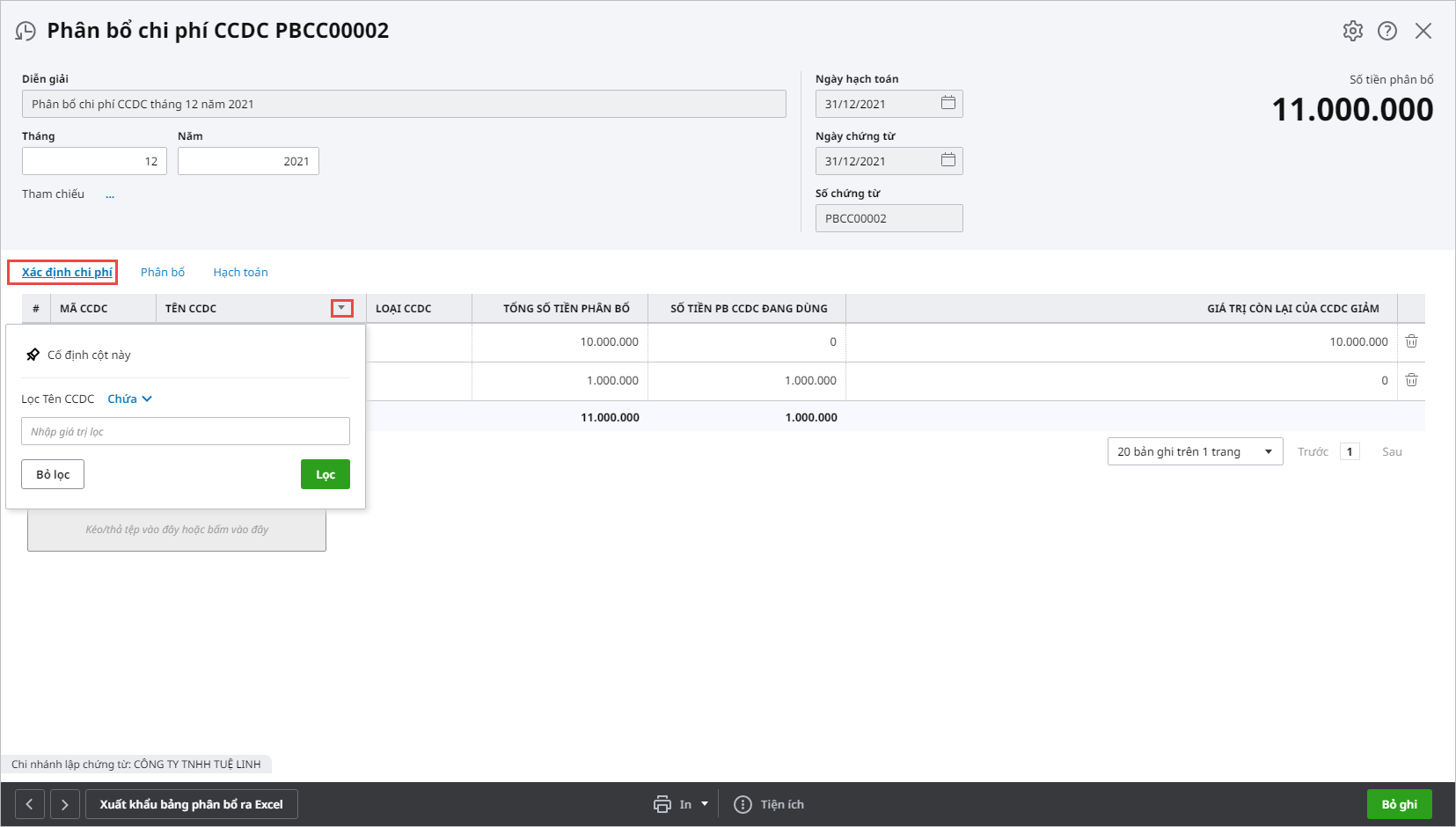Delete the second CCDC row with trash icon
Viewport: 1456px width, 827px height.
coord(1411,380)
